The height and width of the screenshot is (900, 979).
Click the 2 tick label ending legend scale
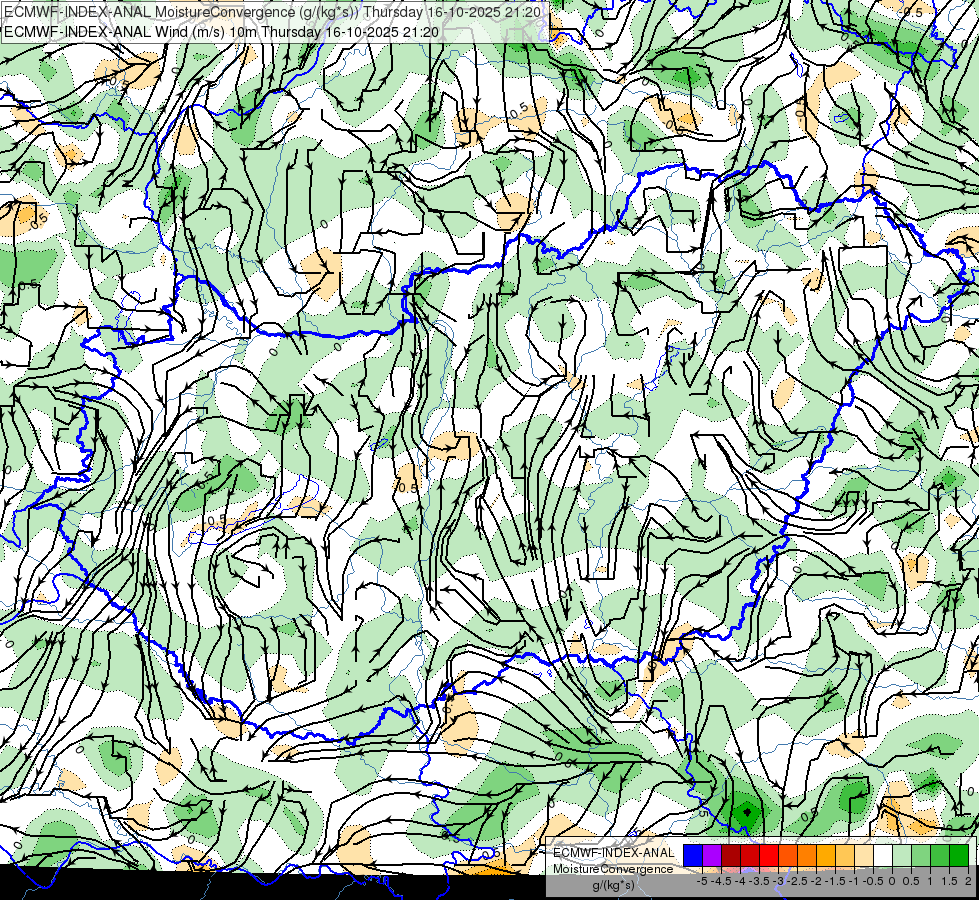(x=968, y=881)
